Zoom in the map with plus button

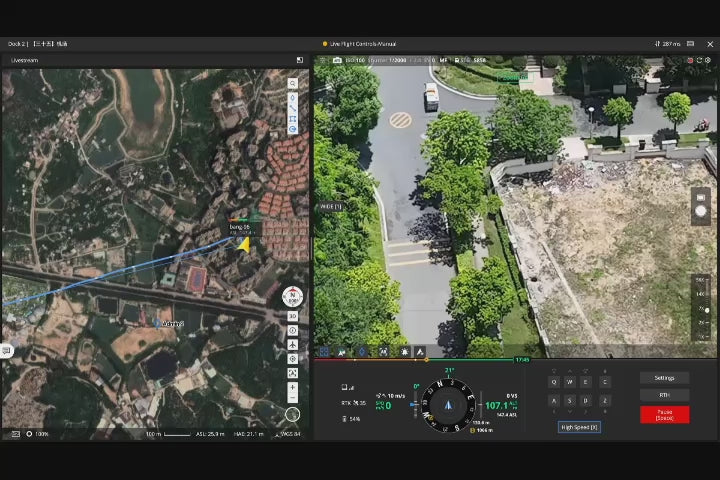293,386
